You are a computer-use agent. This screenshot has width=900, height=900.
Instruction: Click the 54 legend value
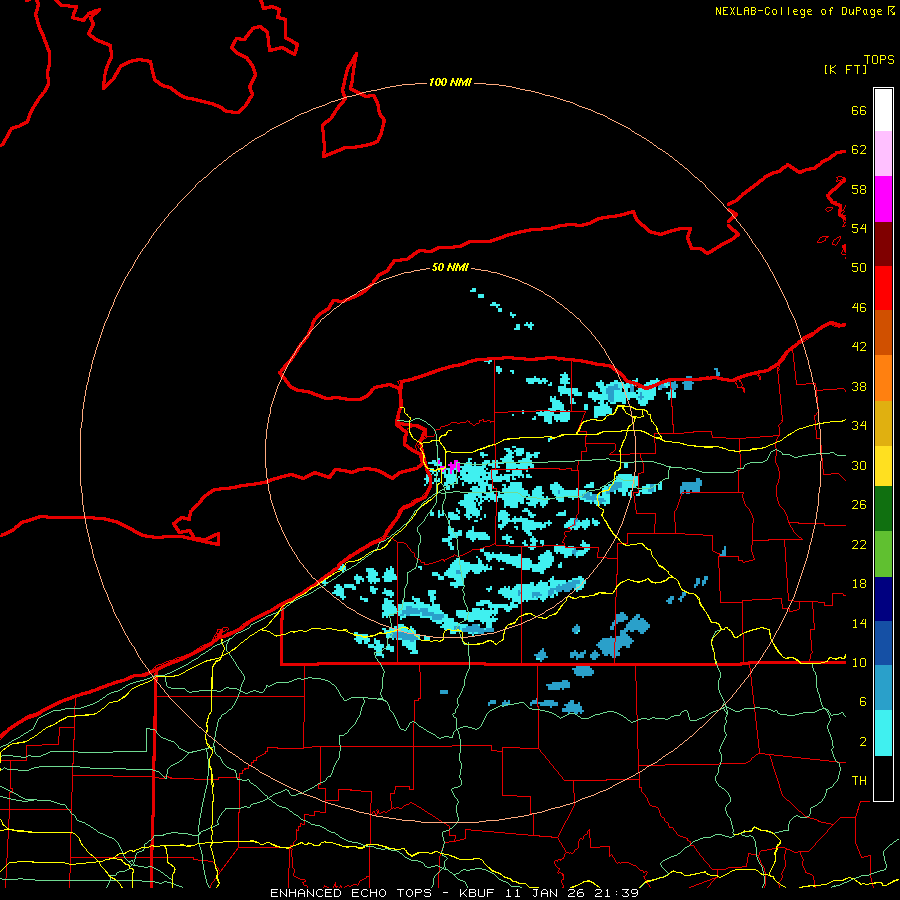(x=859, y=228)
